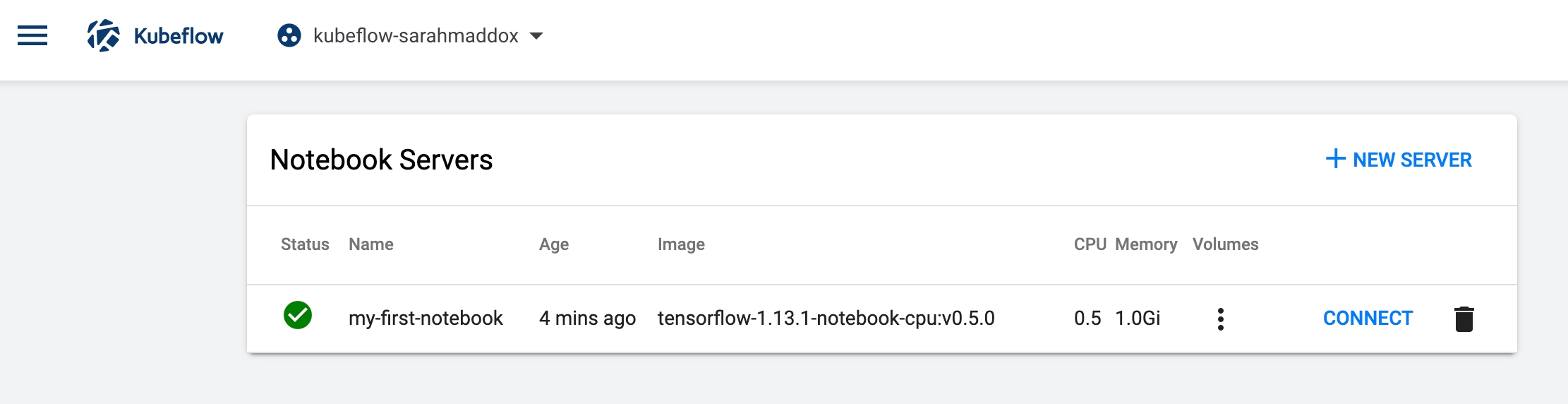
Task: Connect to the my-first-notebook server
Action: (1368, 319)
